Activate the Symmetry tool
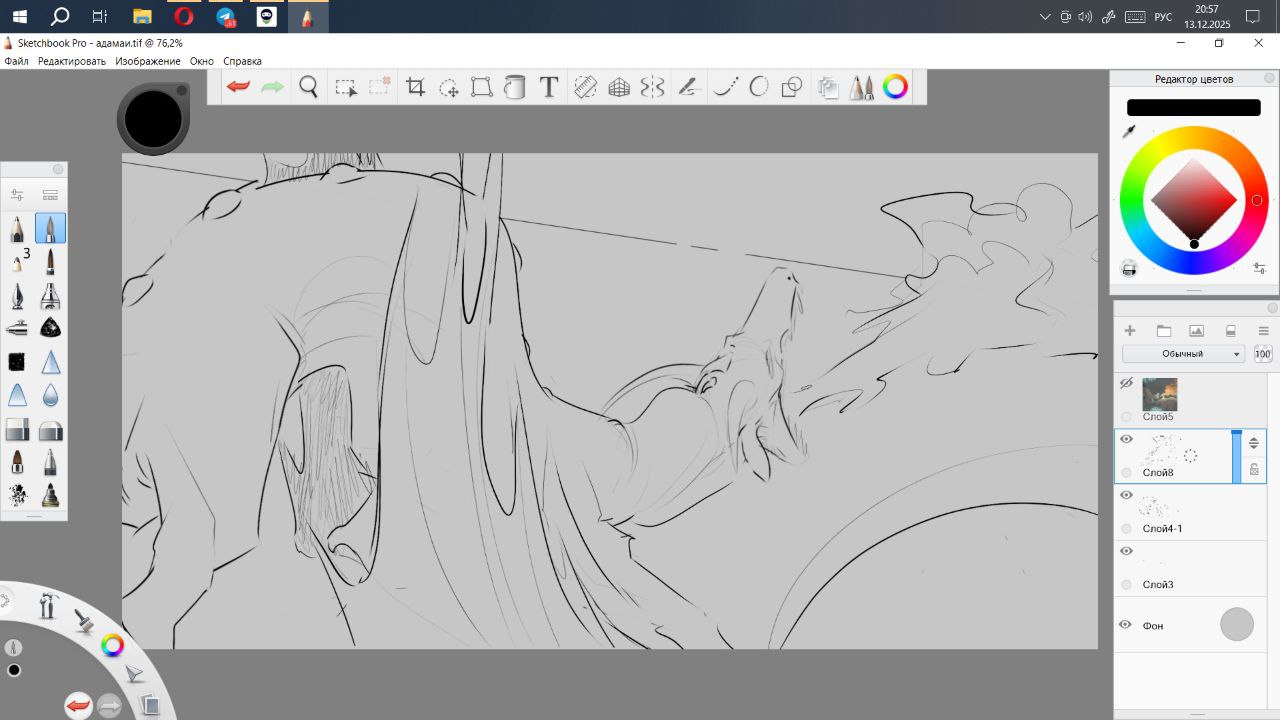 tap(652, 87)
